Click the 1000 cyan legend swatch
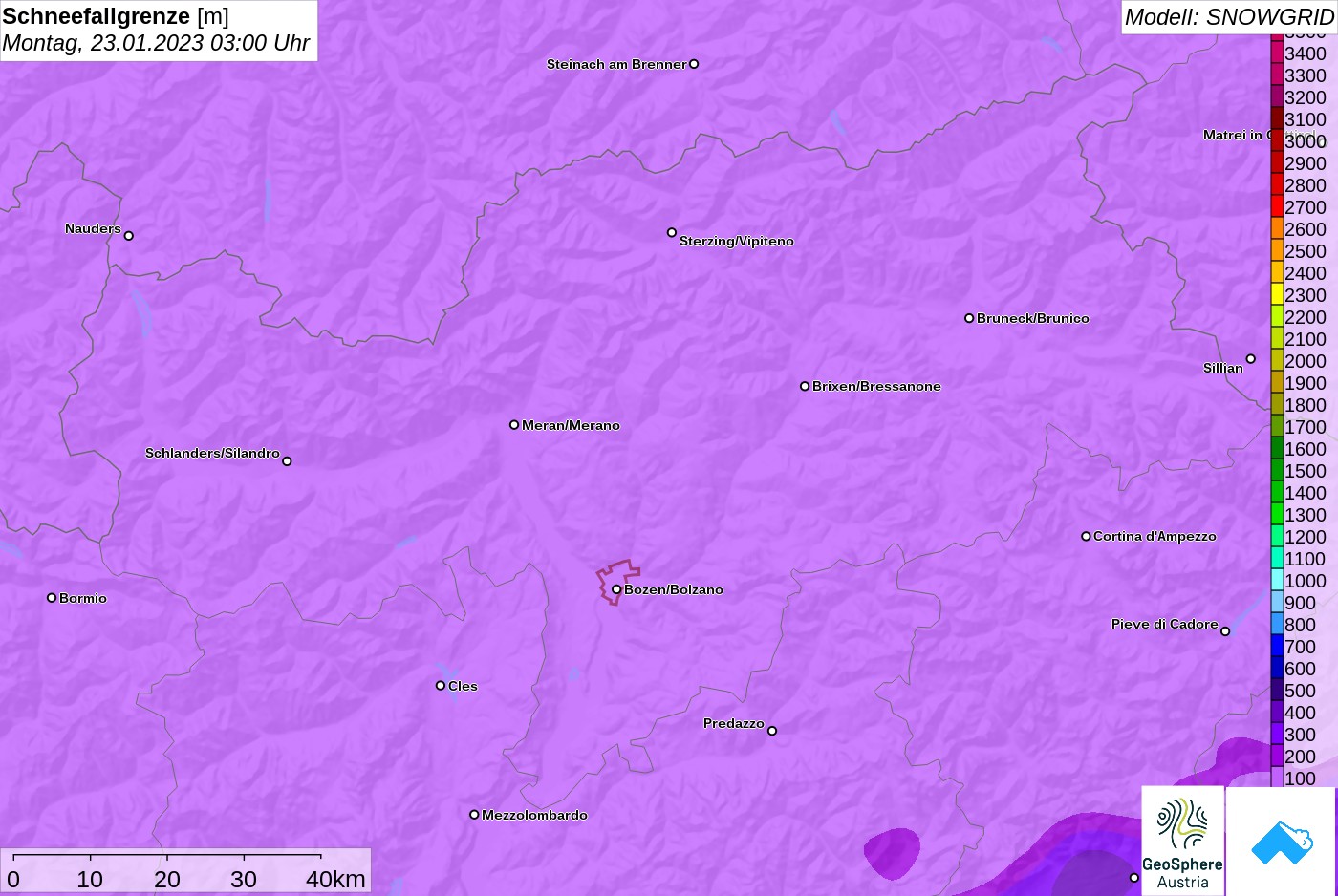 1277,580
